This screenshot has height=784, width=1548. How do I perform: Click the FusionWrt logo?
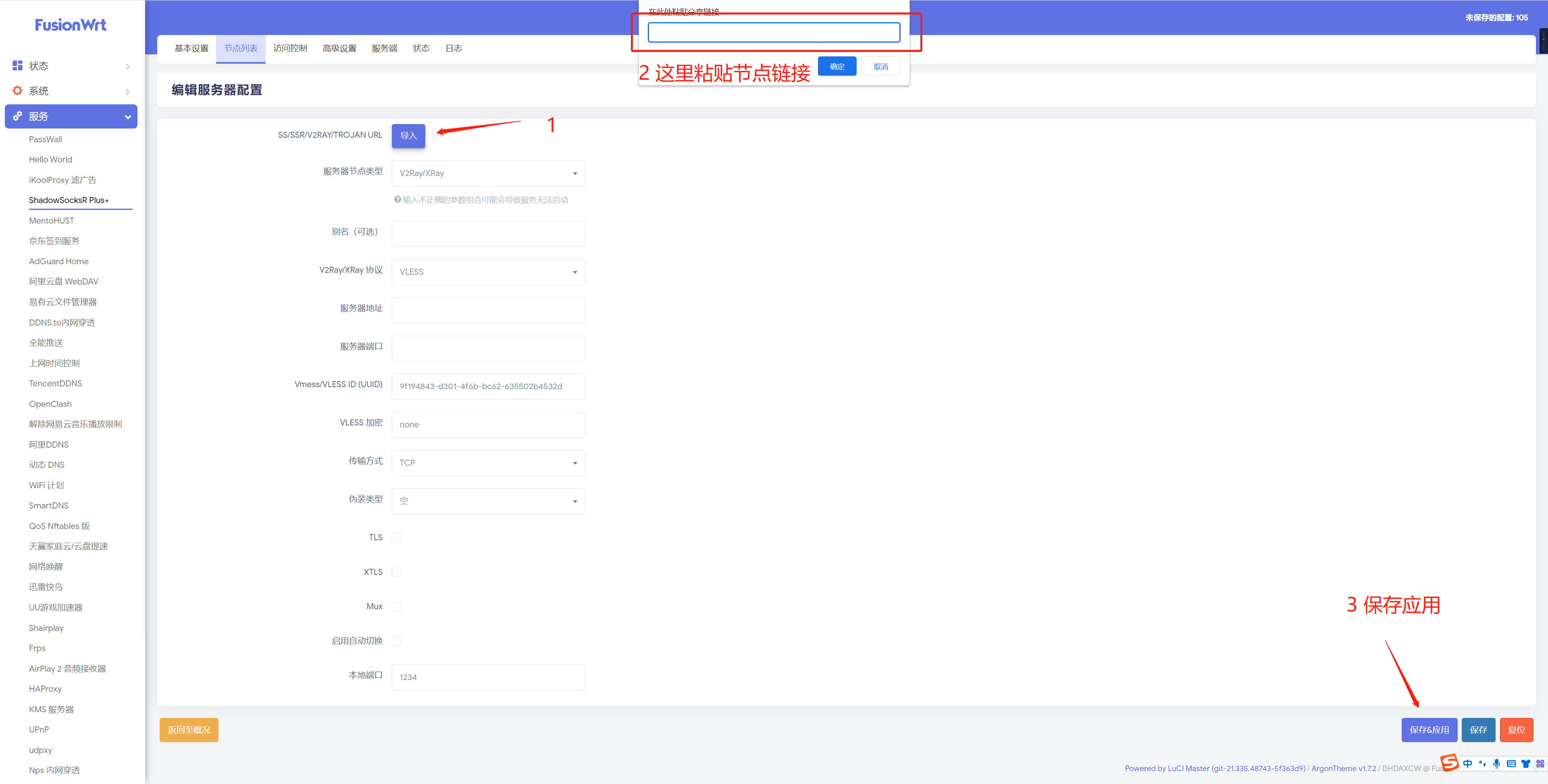click(70, 25)
